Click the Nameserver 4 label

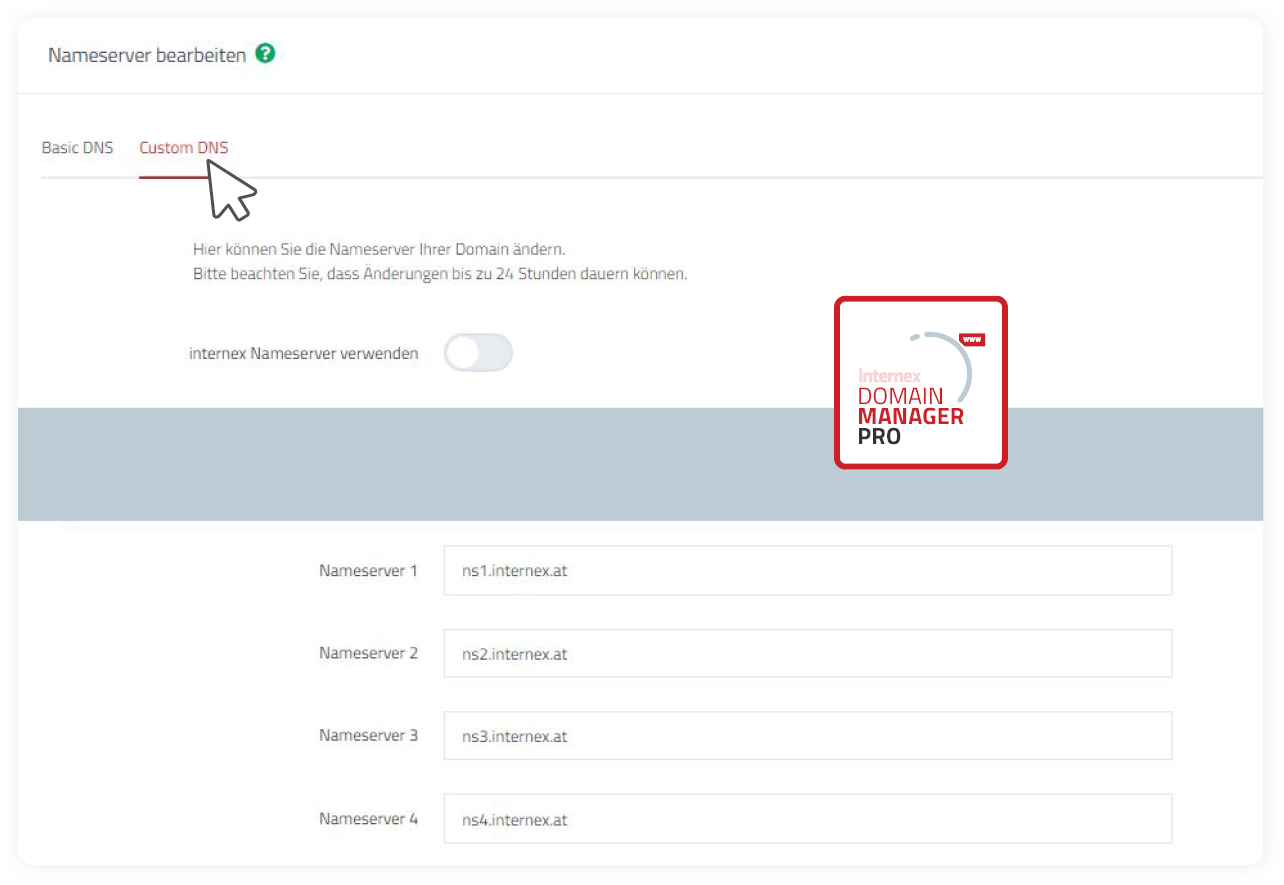369,818
